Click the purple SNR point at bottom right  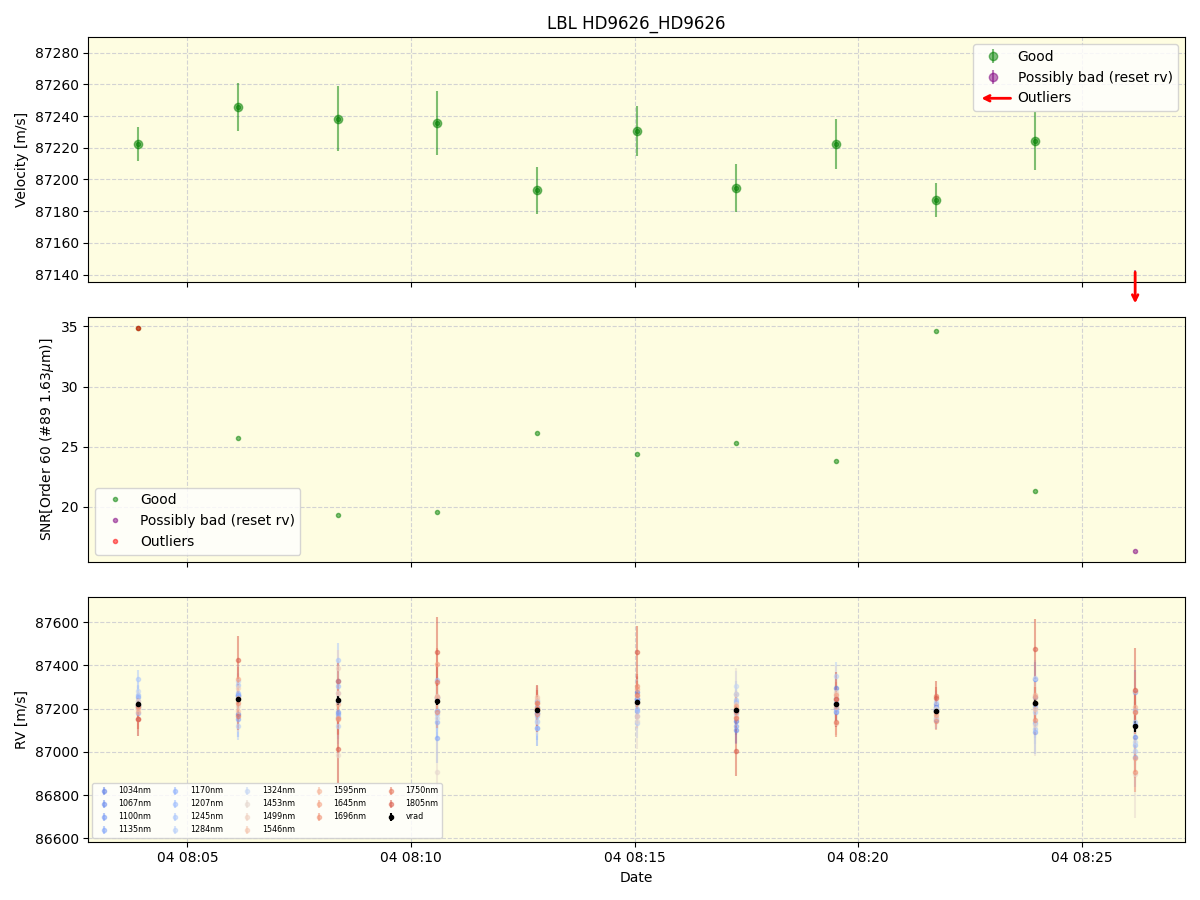point(1135,551)
